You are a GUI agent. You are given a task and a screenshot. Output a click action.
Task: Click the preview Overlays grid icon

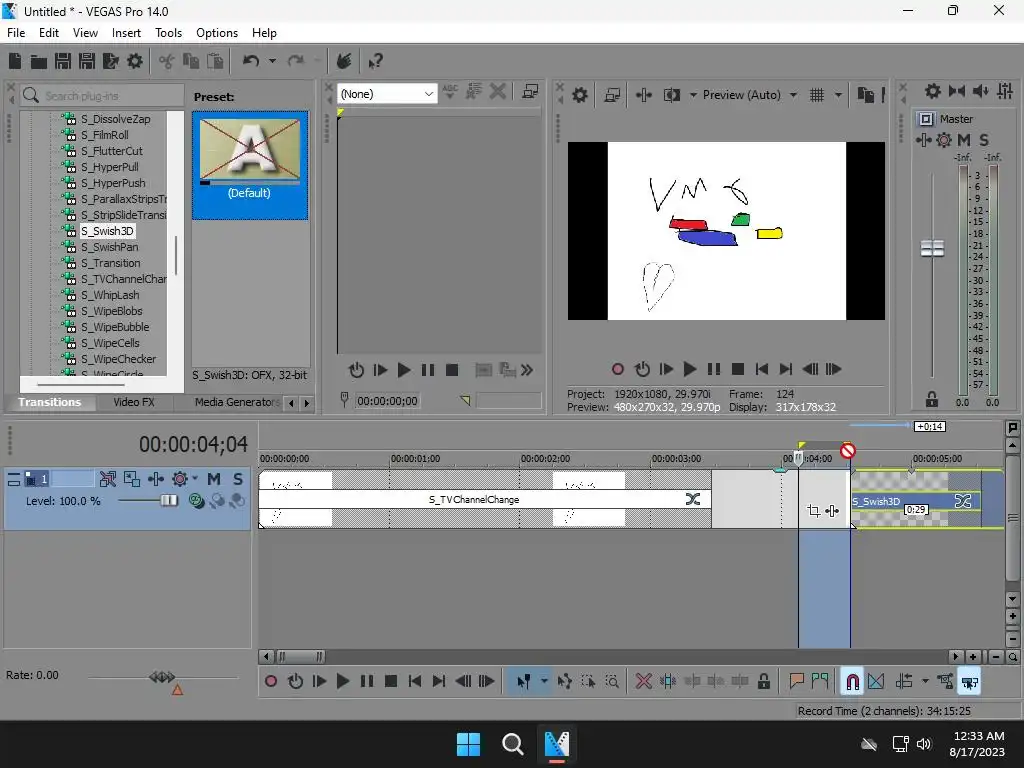coord(817,95)
